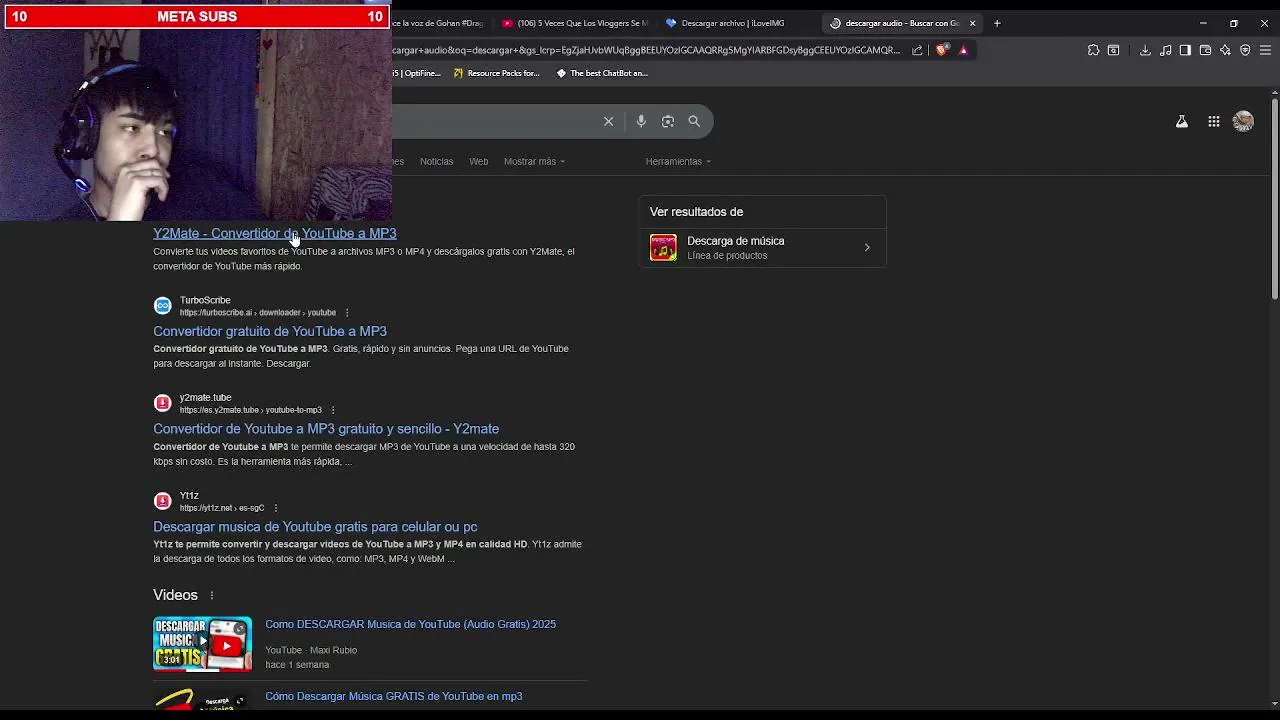Open Descargar musica de Youtube gratis link

(x=315, y=527)
